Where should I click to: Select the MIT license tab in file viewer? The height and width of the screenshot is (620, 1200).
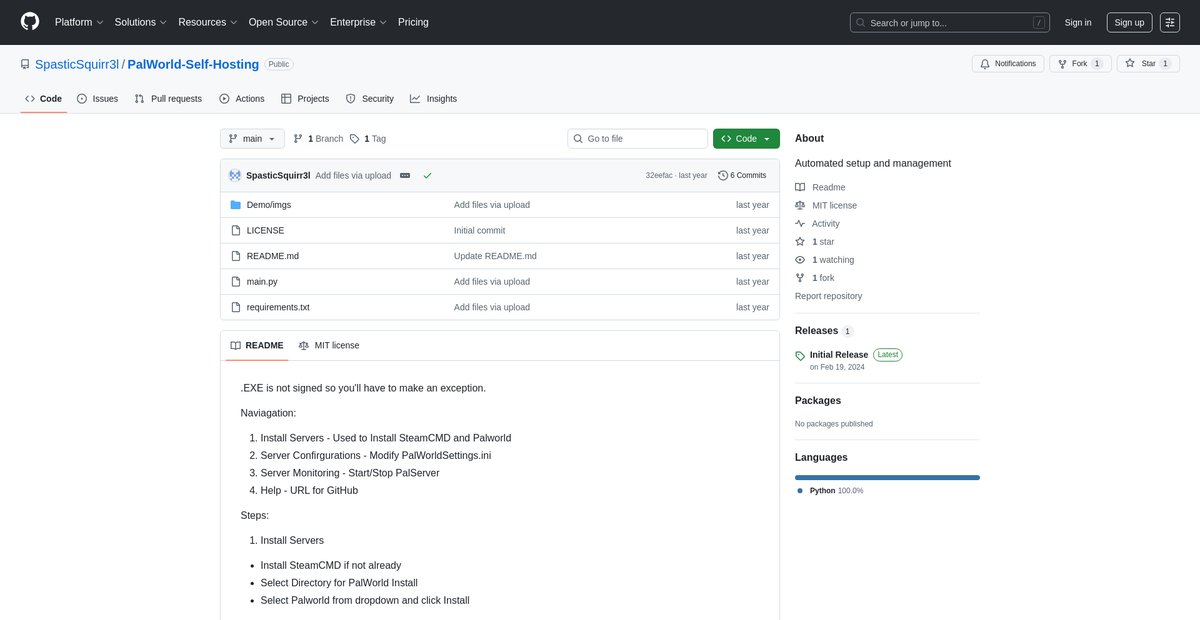[x=329, y=345]
